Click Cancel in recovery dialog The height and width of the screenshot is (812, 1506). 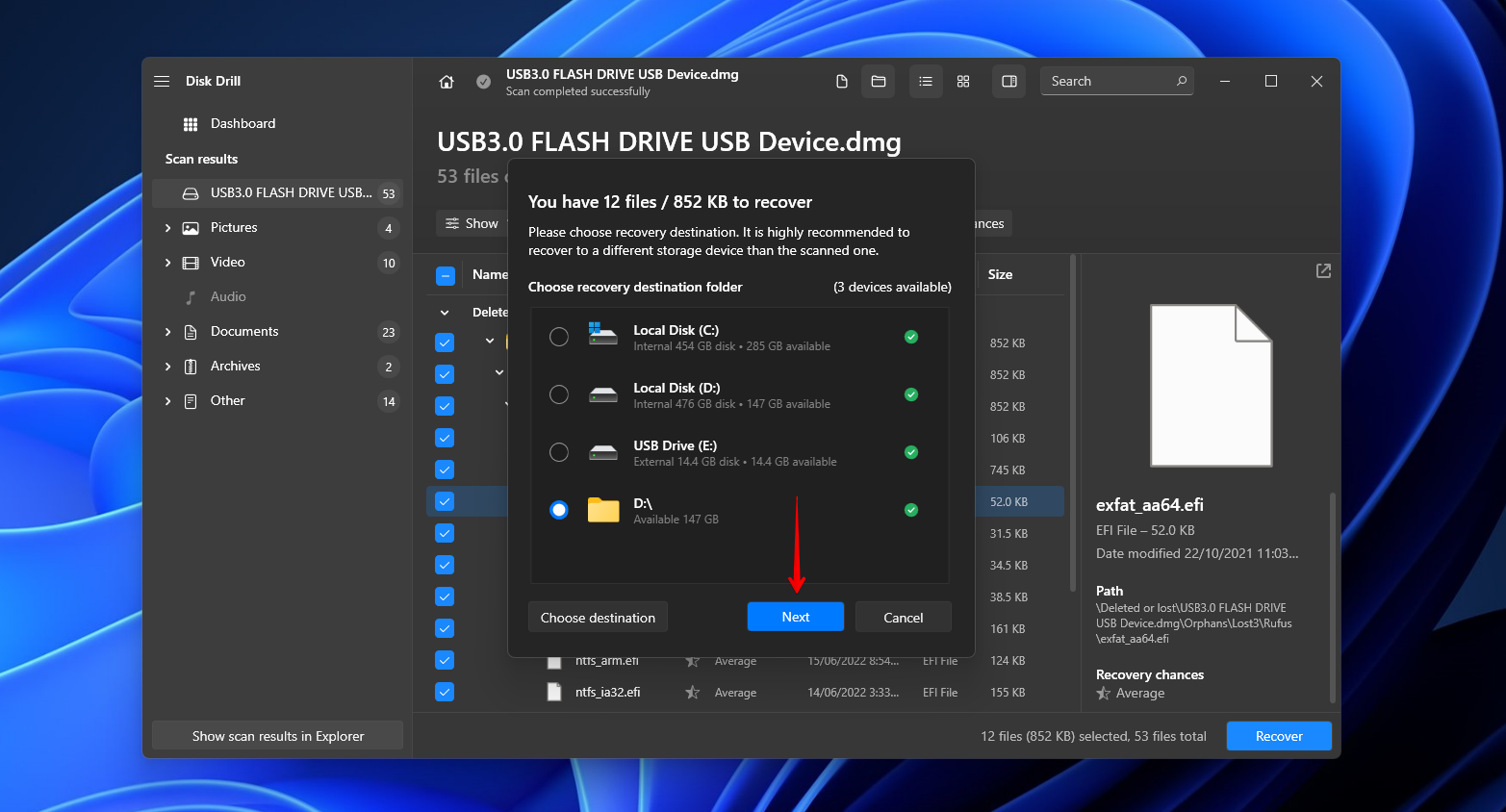click(x=904, y=618)
